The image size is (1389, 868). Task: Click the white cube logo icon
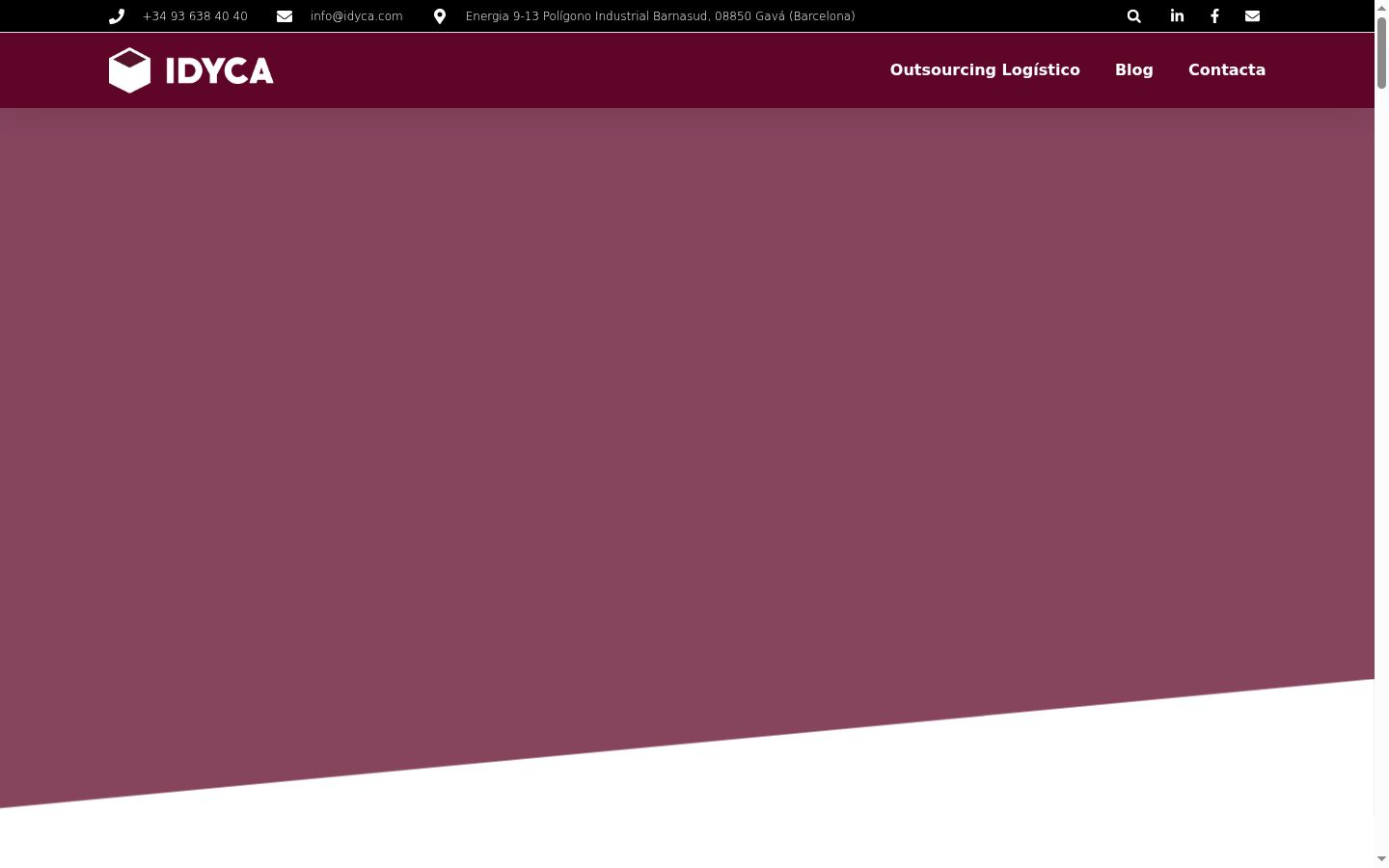[x=130, y=70]
